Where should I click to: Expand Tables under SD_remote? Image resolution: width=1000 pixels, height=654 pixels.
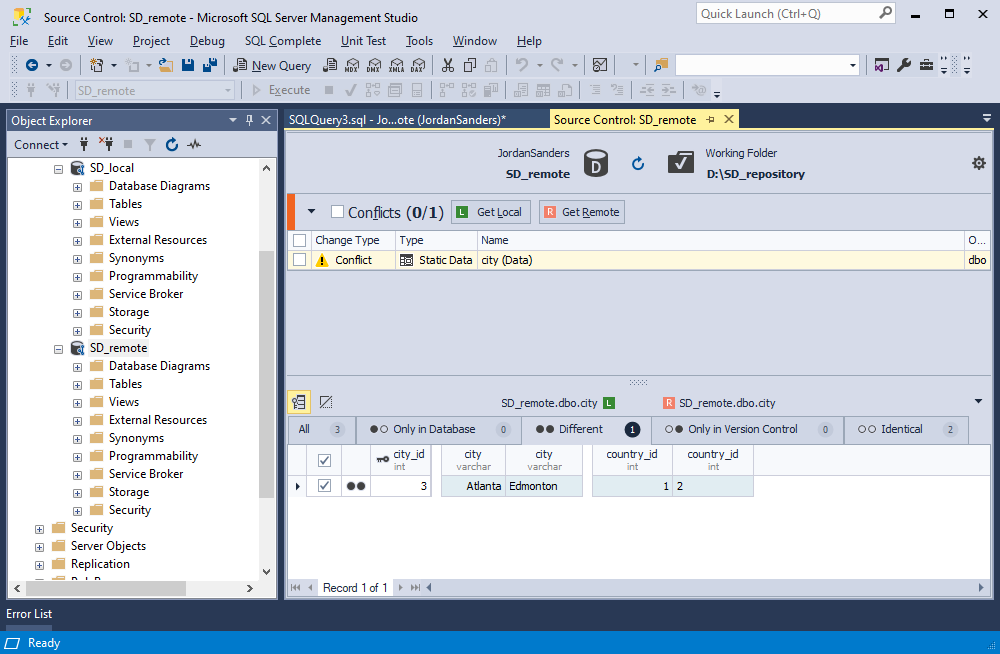(77, 385)
